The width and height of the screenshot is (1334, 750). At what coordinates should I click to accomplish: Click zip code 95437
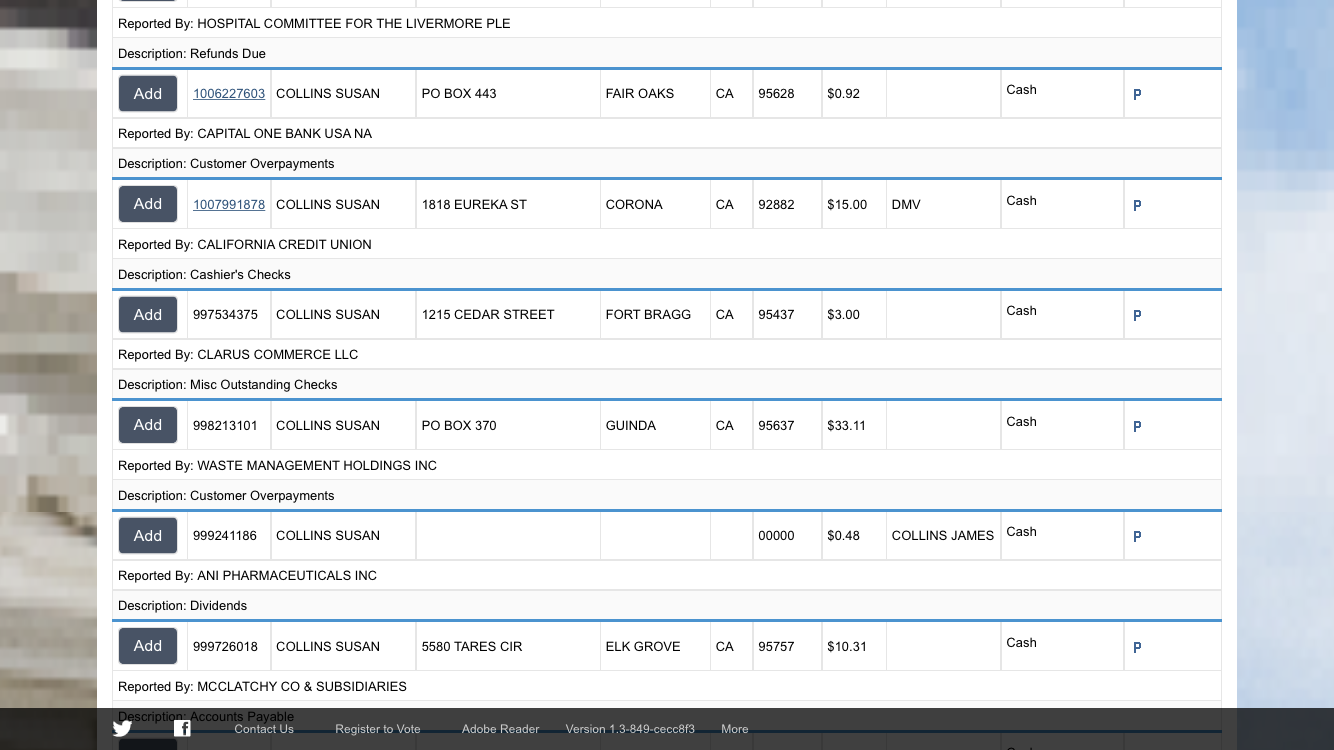point(776,315)
